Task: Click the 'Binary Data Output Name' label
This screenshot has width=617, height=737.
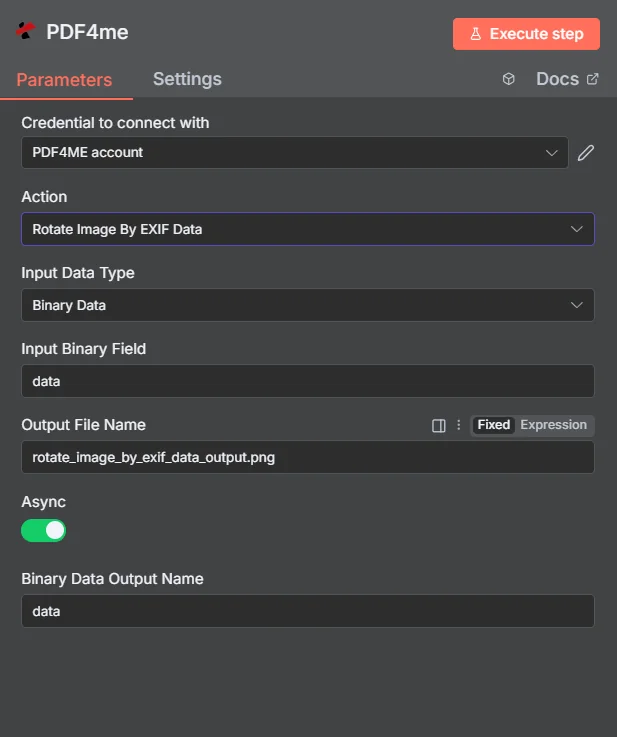Action: (x=112, y=579)
